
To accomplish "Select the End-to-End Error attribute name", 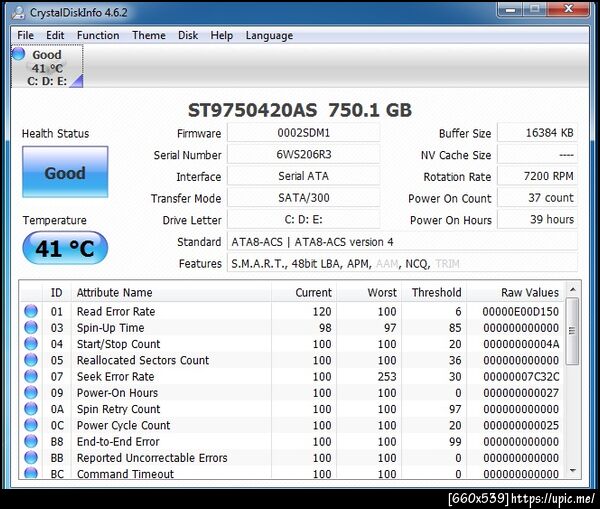I will pyautogui.click(x=118, y=442).
